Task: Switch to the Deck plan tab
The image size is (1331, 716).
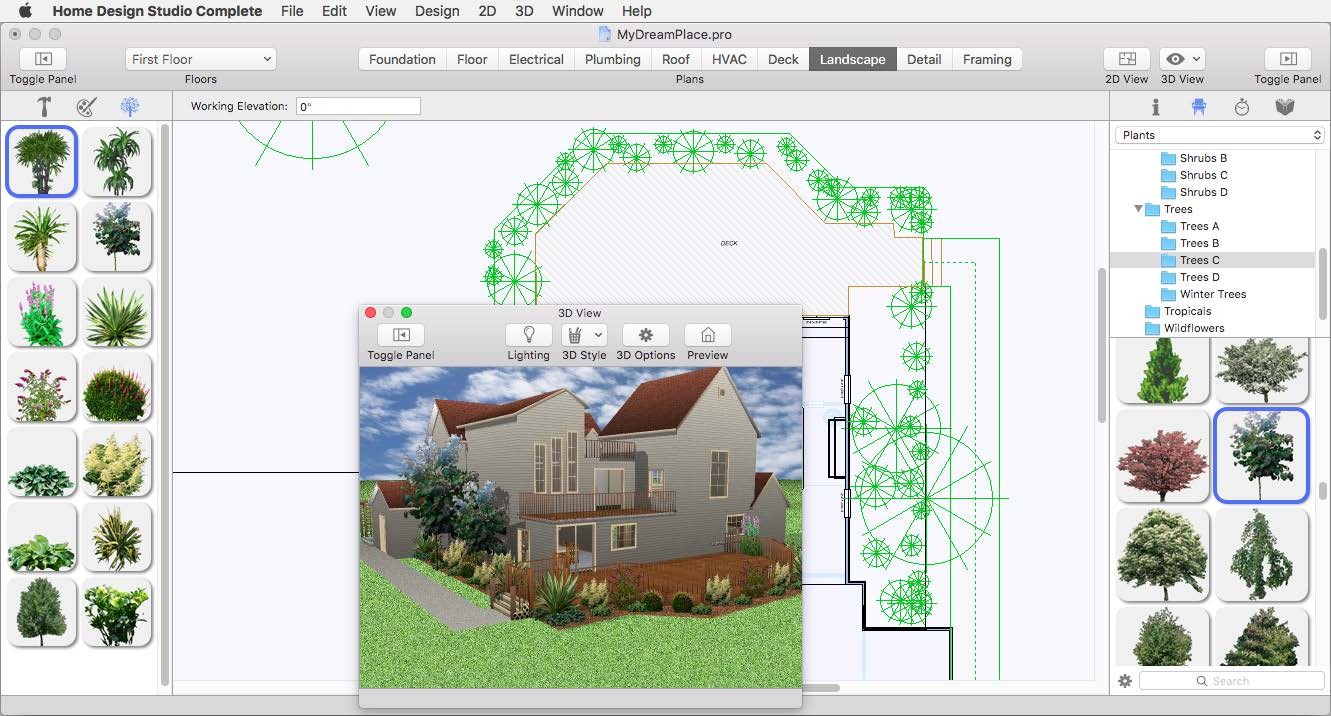Action: click(783, 59)
